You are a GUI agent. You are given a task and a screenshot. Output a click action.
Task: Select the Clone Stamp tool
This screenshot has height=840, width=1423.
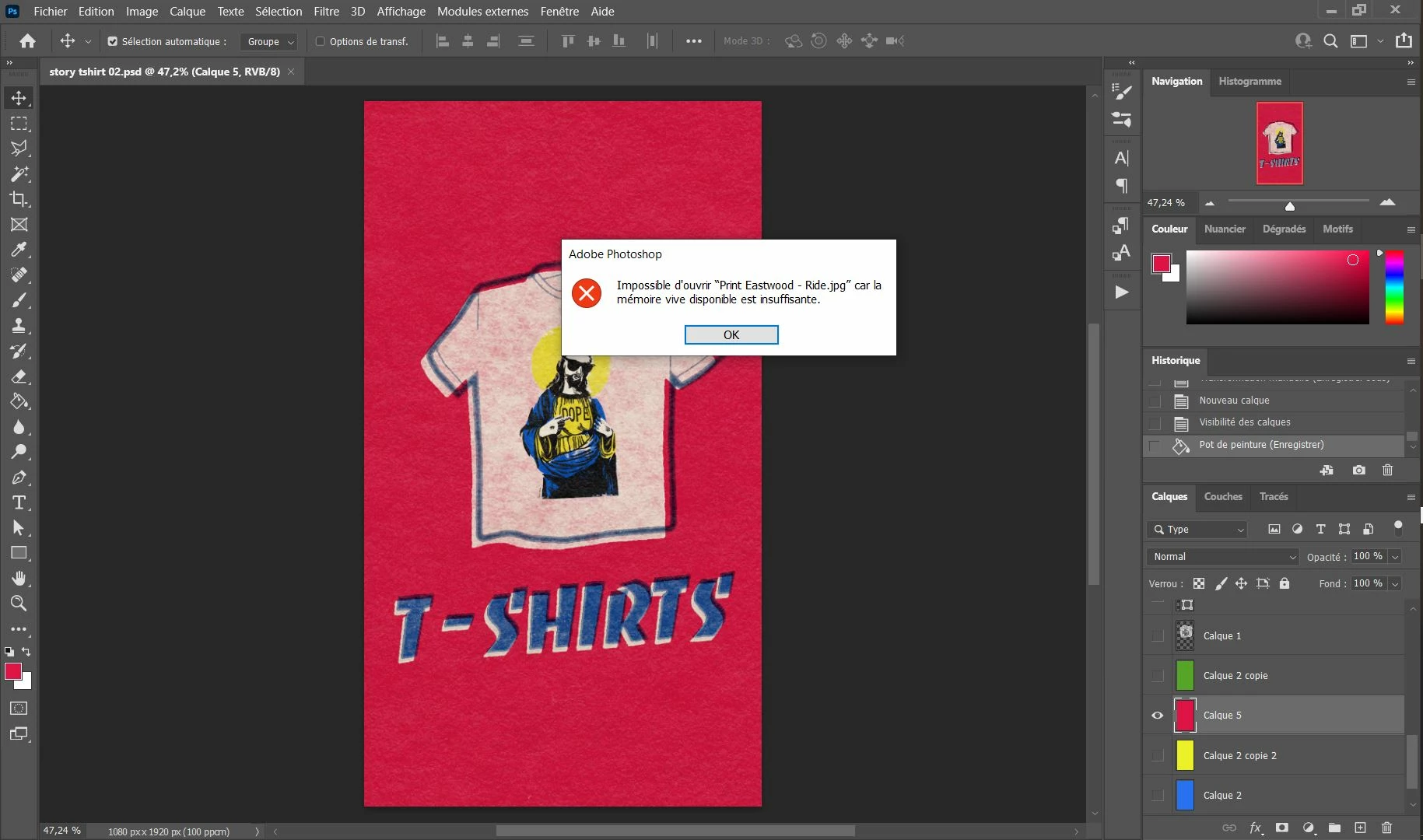[x=19, y=326]
